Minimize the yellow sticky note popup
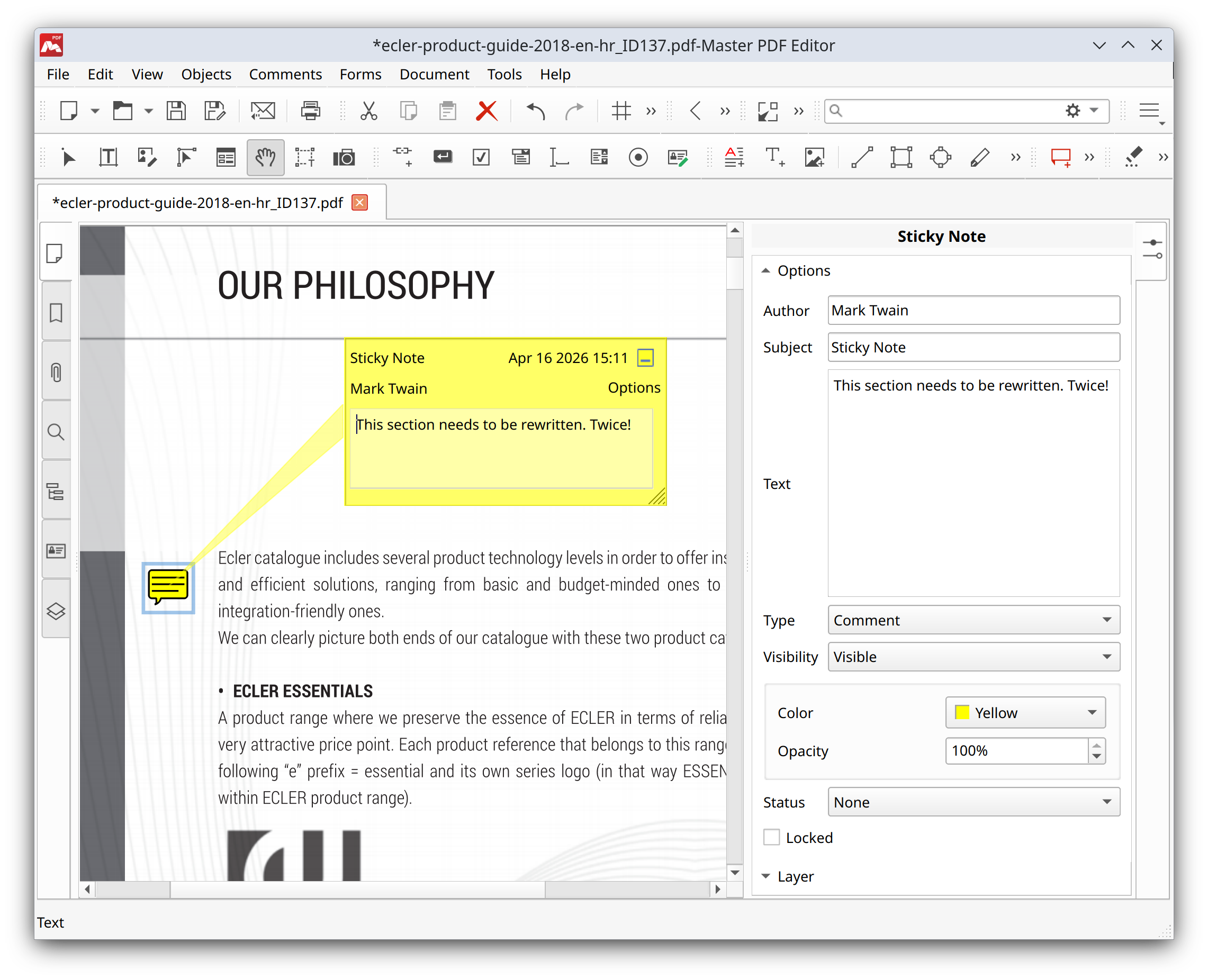Screen dimensions: 1208x980 pos(645,357)
